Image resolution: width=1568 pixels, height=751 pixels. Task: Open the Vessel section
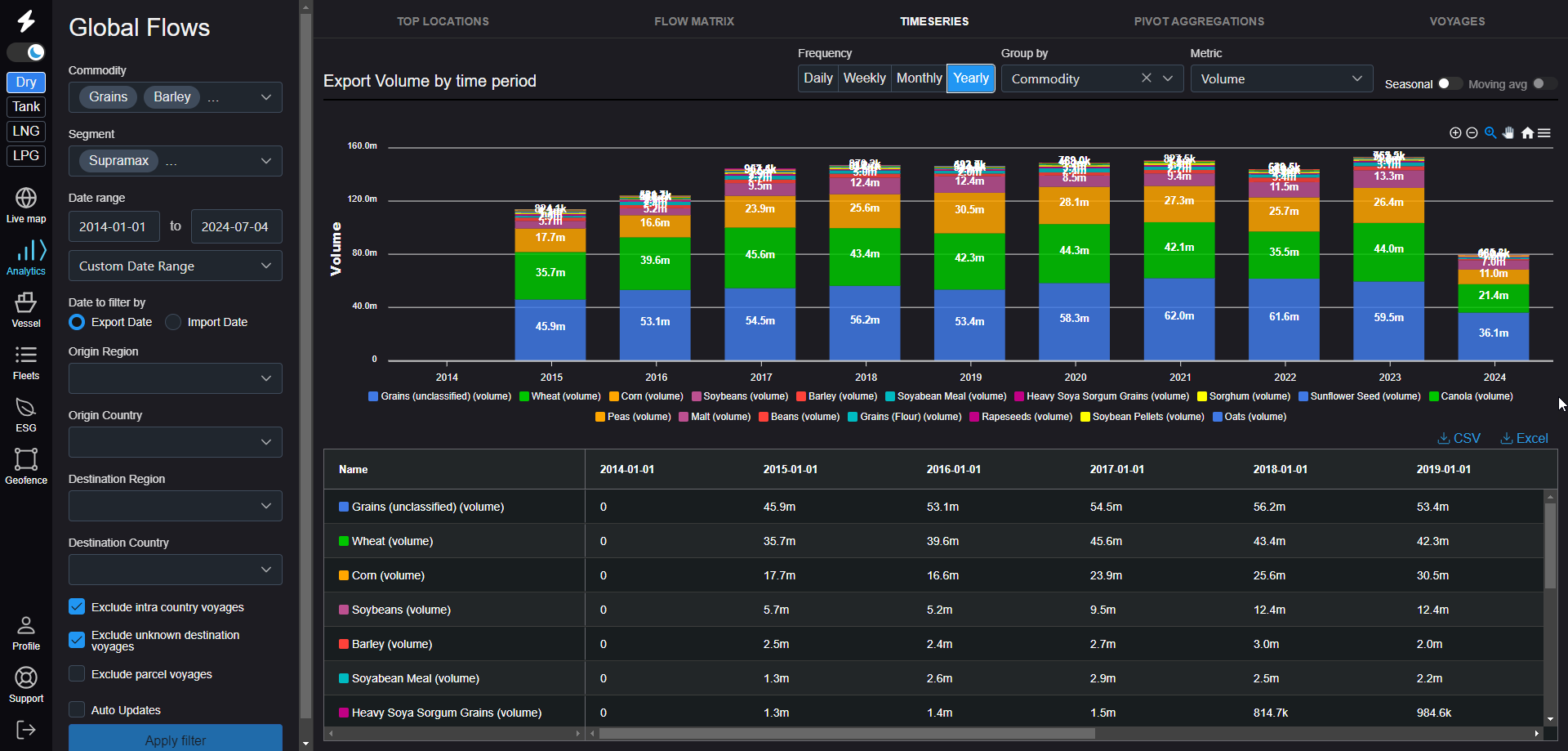click(x=26, y=310)
